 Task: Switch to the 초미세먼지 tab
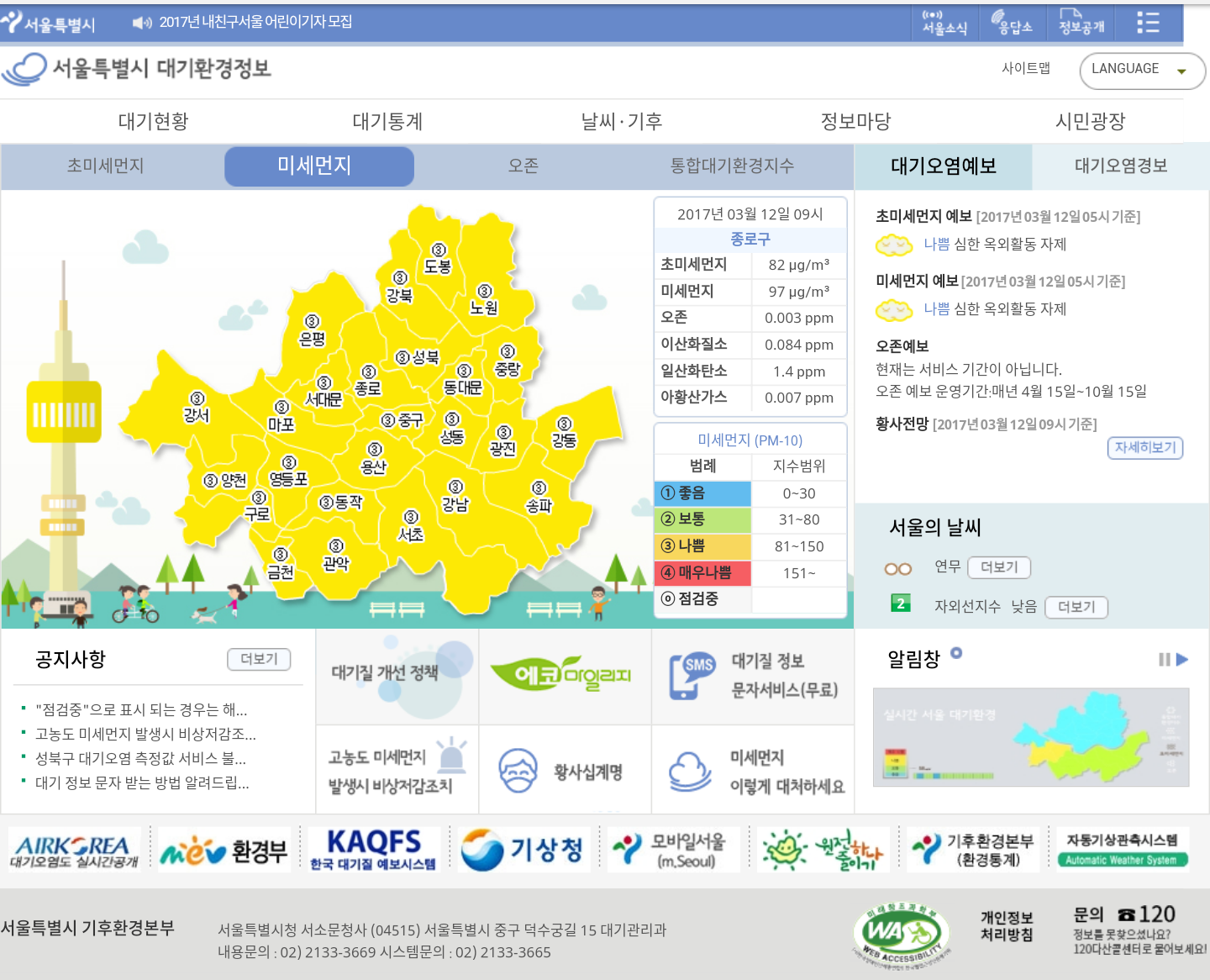click(x=106, y=166)
